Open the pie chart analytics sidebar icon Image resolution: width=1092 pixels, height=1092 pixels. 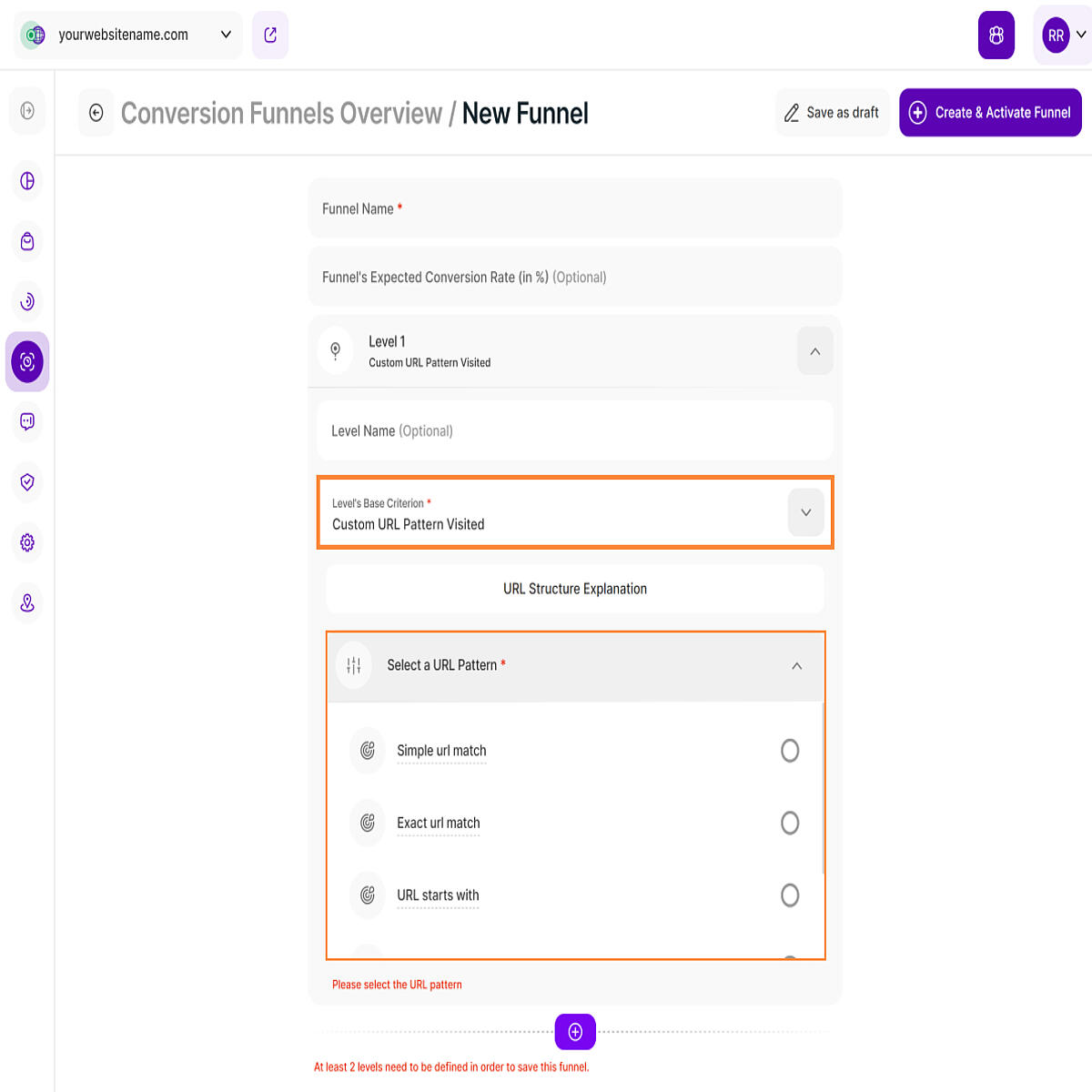click(27, 181)
